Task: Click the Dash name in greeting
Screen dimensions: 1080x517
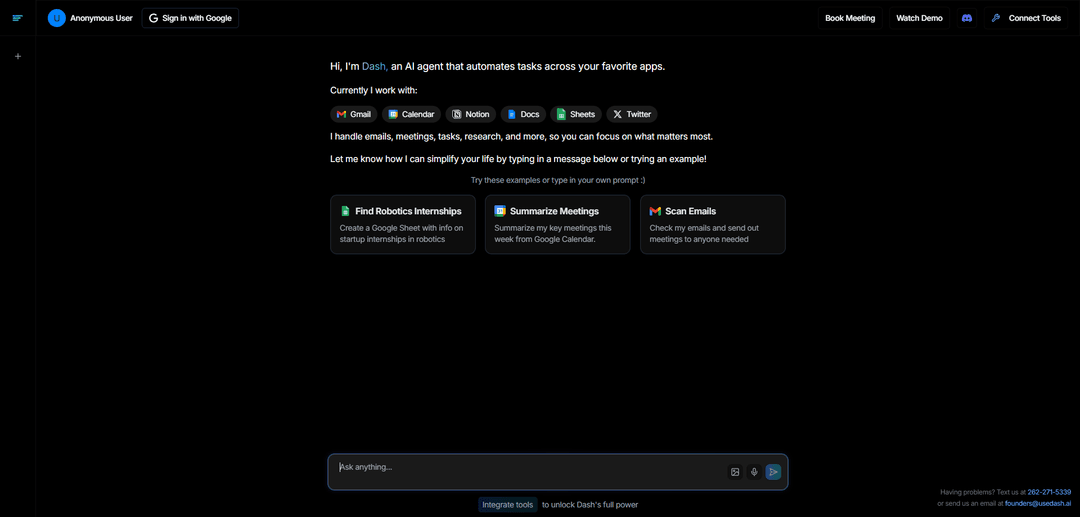Action: point(375,67)
